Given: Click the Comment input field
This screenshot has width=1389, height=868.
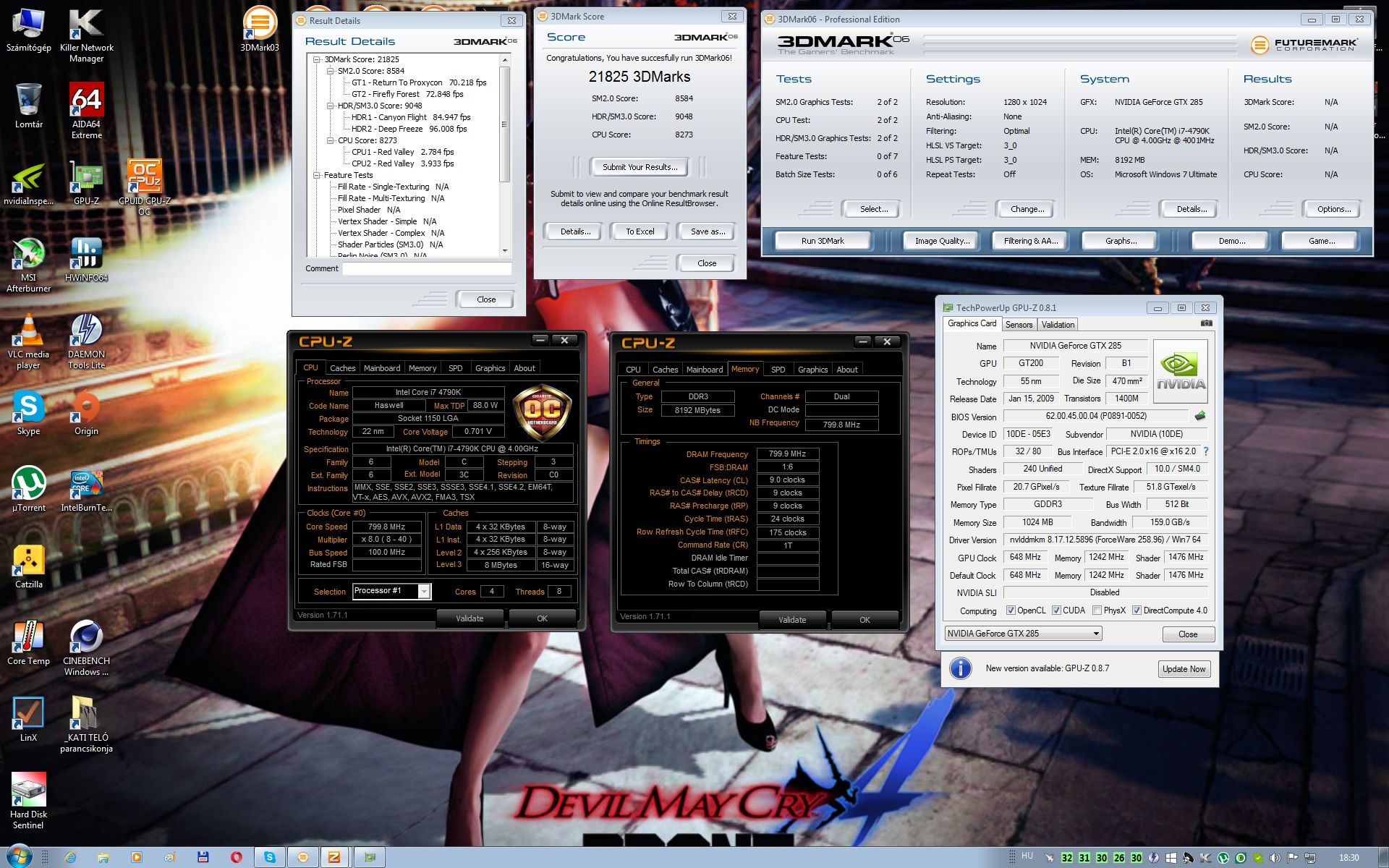Looking at the screenshot, I should click(x=427, y=268).
